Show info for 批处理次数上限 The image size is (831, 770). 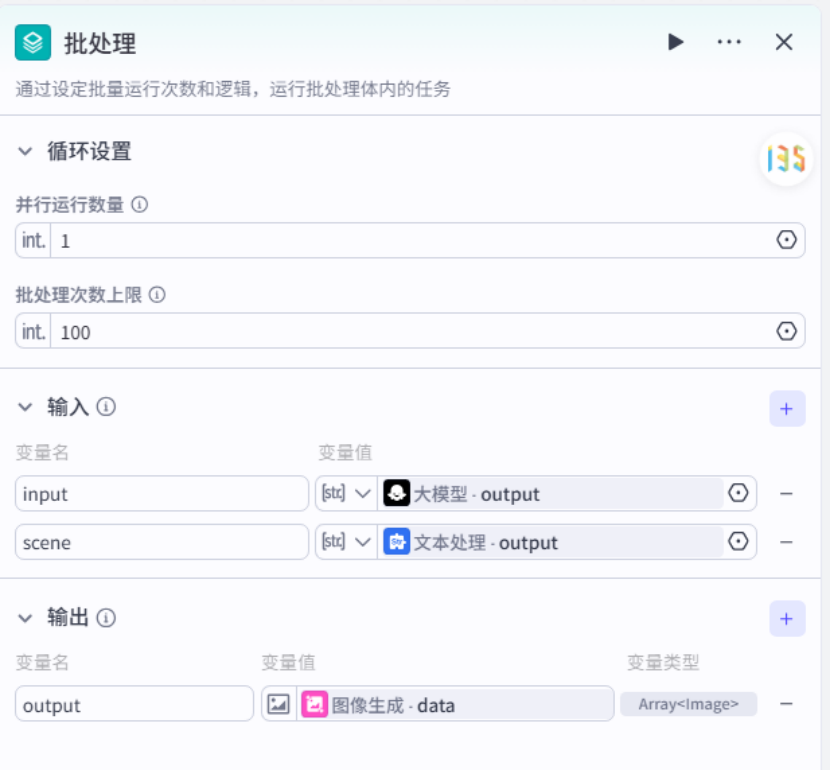tap(157, 294)
